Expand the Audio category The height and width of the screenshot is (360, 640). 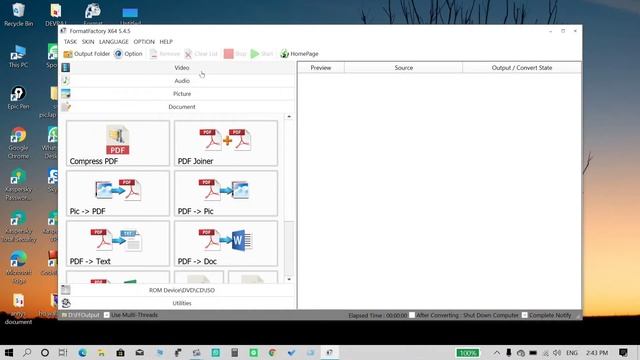(x=178, y=81)
